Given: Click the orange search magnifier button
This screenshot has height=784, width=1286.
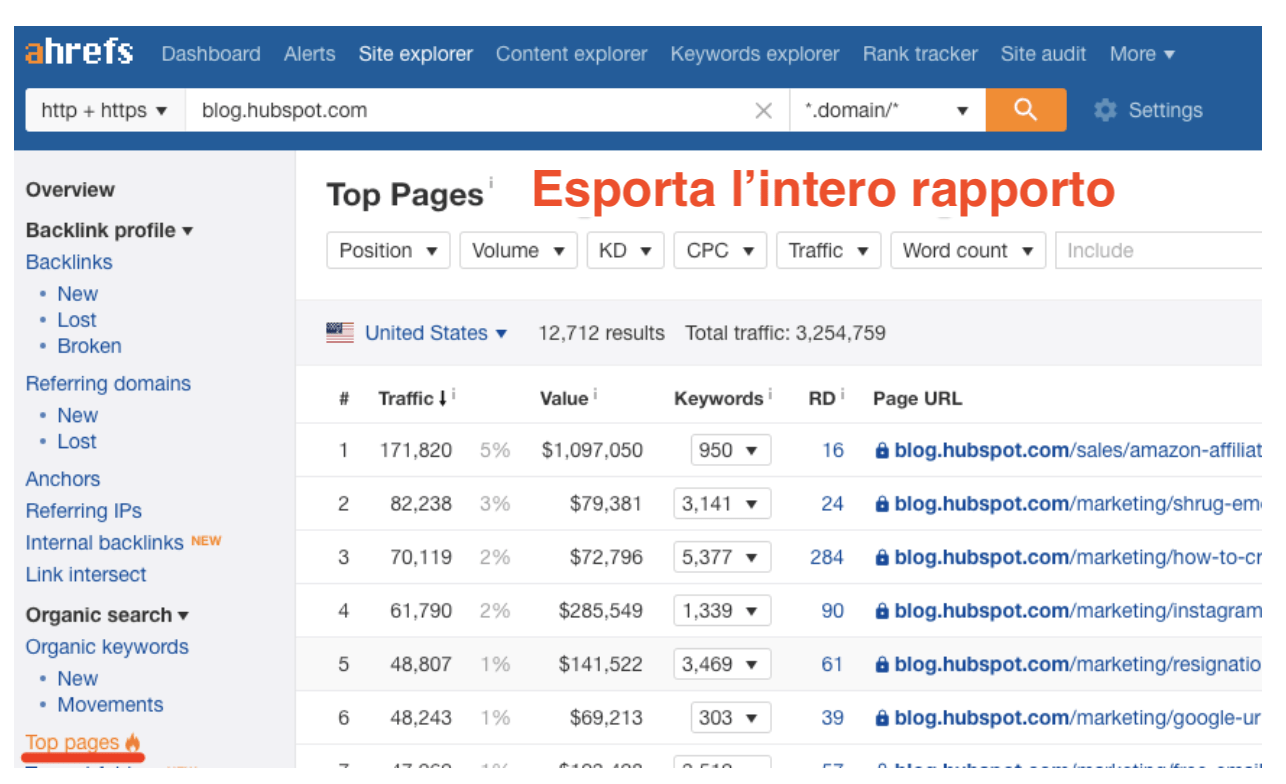Looking at the screenshot, I should pos(1025,110).
